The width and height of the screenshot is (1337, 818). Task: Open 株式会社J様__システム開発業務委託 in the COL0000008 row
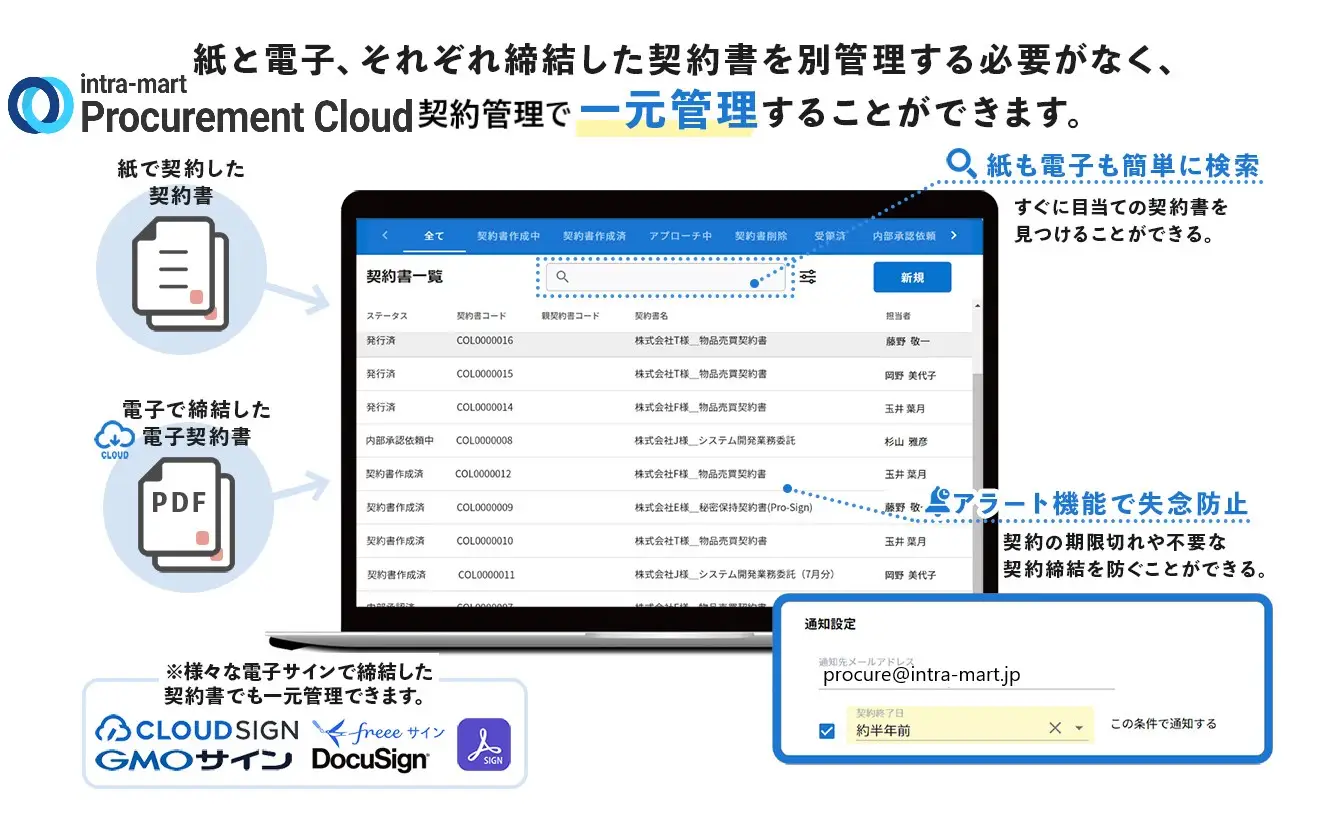[715, 440]
